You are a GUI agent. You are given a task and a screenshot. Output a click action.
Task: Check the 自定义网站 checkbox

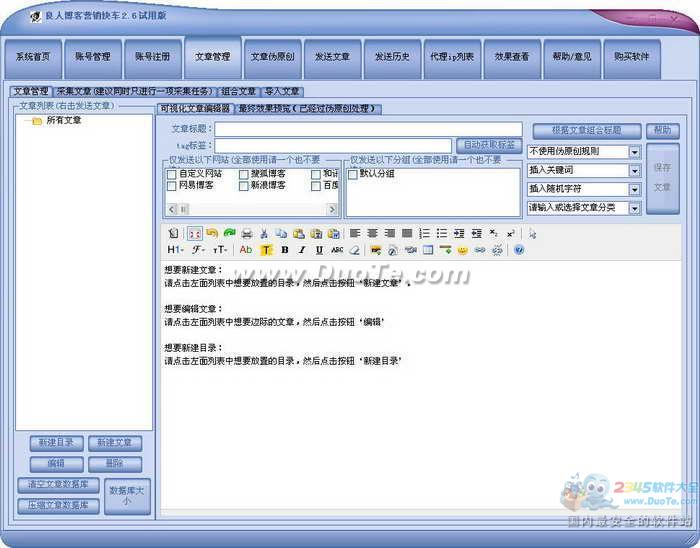coord(172,173)
